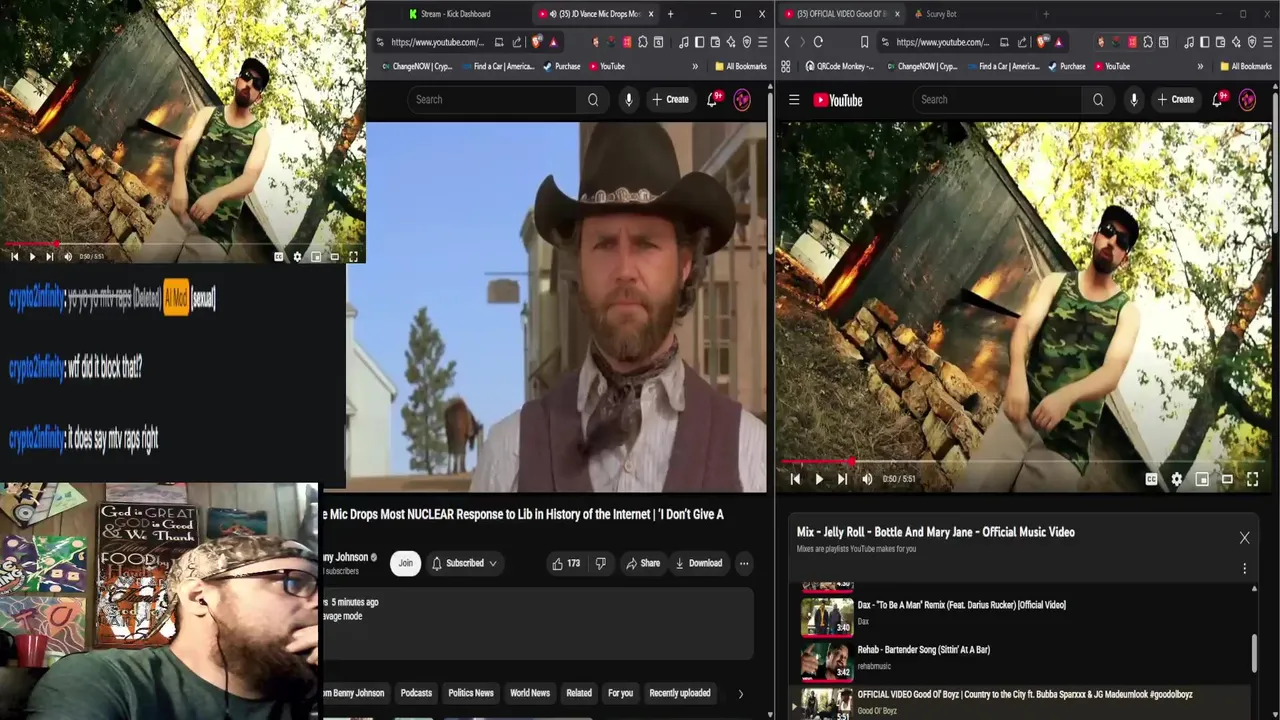The height and width of the screenshot is (720, 1280).
Task: Reload page in right browser window
Action: coord(818,42)
